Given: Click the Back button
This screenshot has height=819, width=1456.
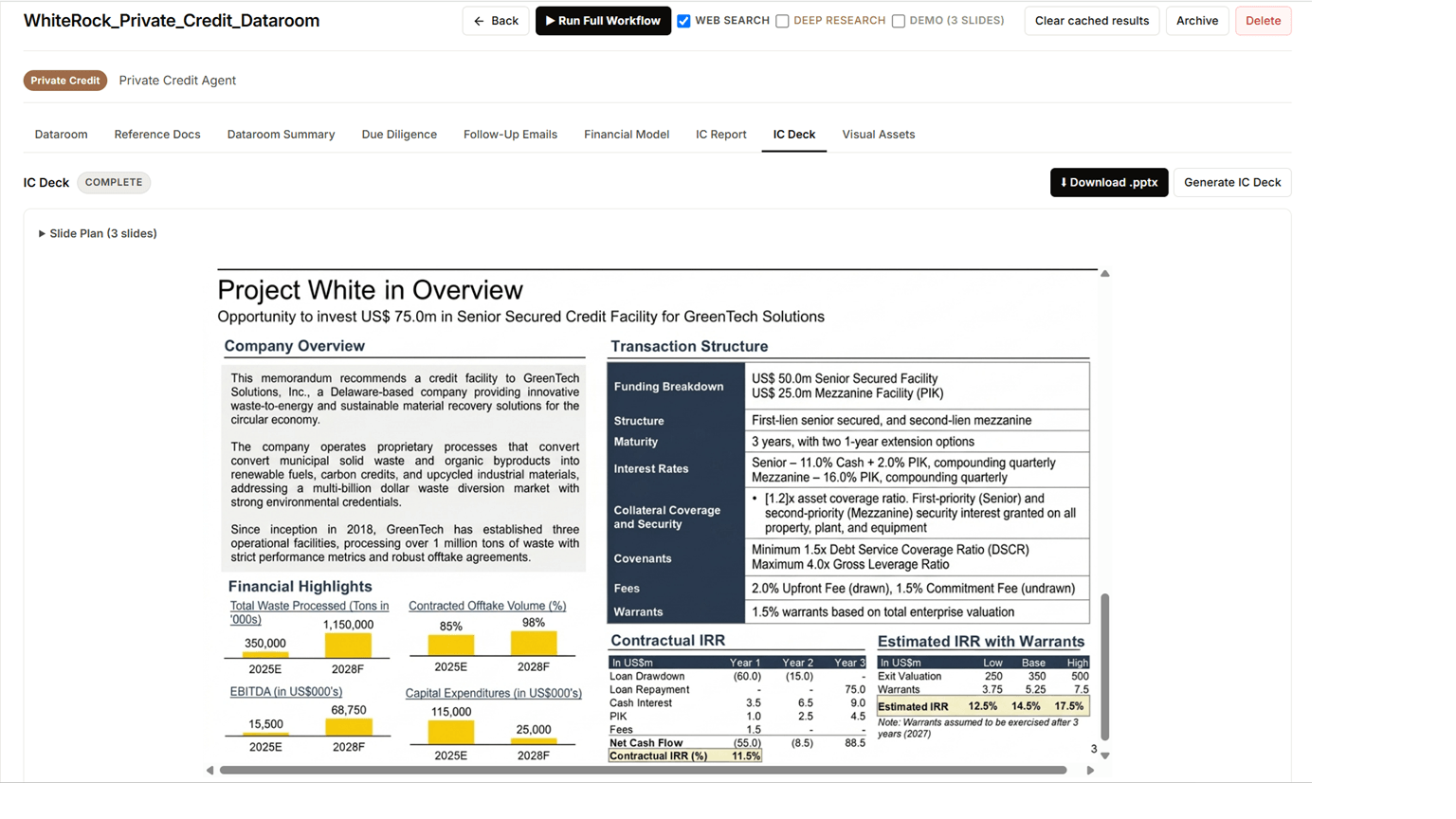Looking at the screenshot, I should pos(496,21).
